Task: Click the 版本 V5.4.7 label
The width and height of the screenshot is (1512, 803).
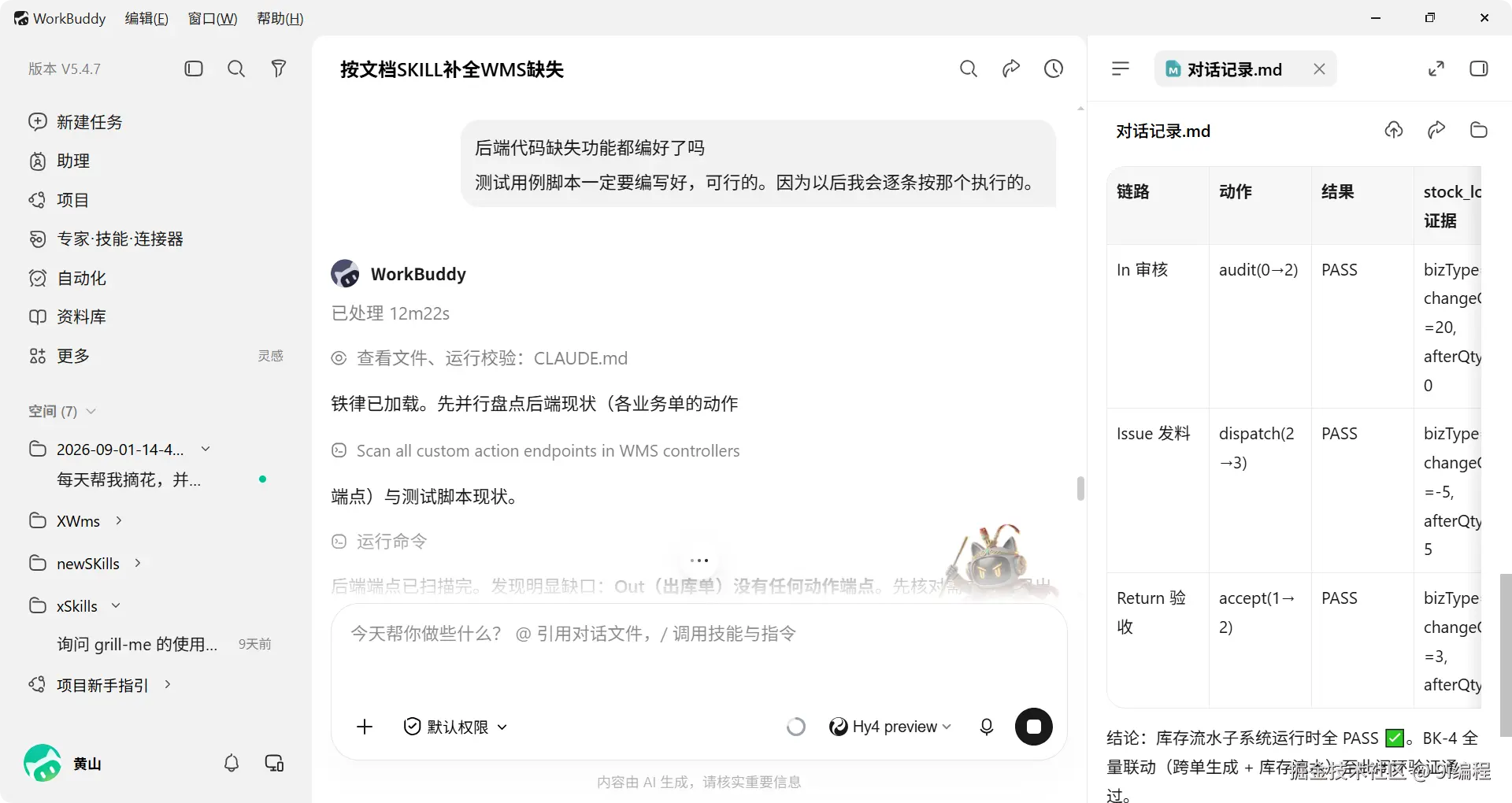Action: [65, 69]
